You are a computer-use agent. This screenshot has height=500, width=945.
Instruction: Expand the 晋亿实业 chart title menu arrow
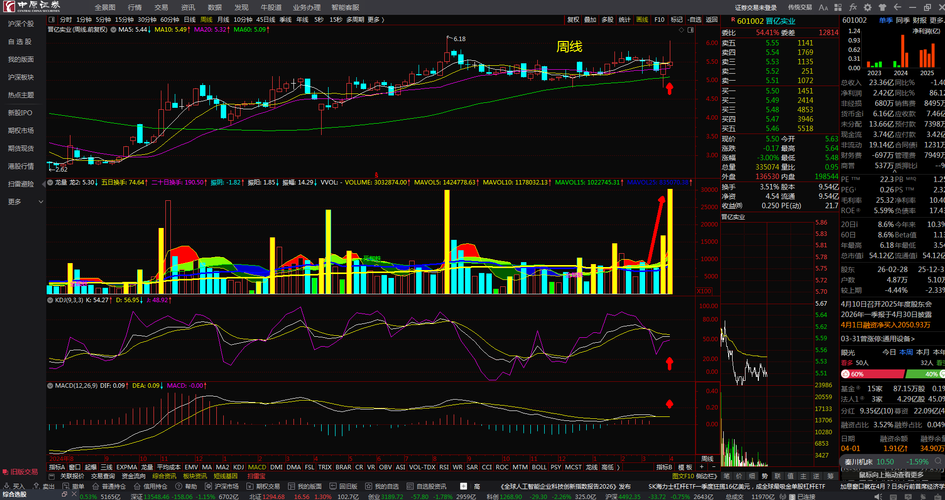point(113,29)
